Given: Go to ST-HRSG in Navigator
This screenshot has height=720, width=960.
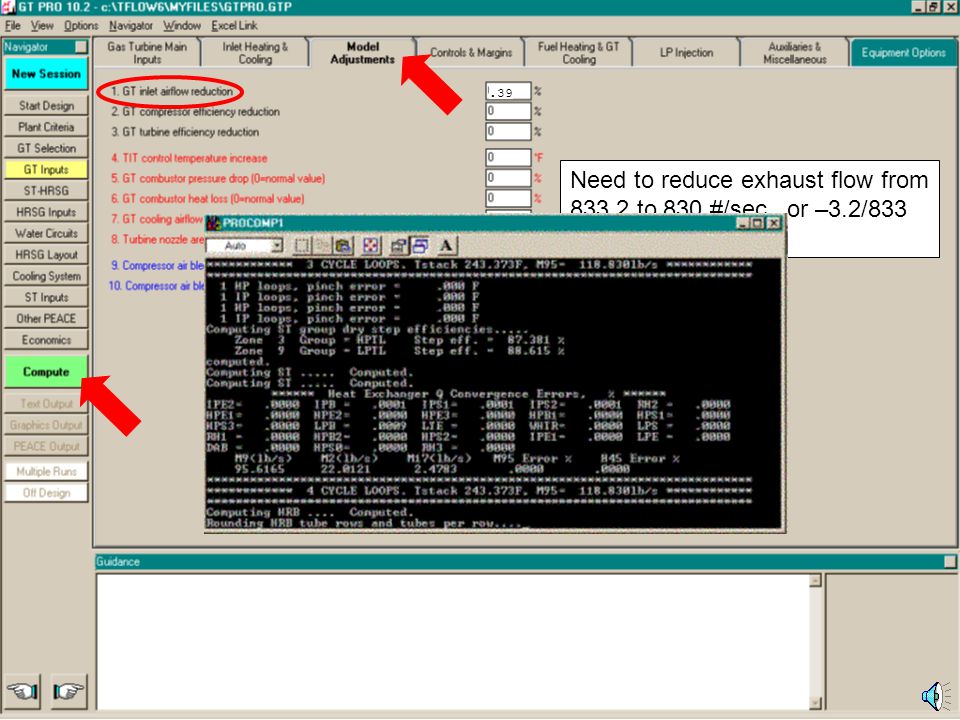Looking at the screenshot, I should pyautogui.click(x=46, y=191).
